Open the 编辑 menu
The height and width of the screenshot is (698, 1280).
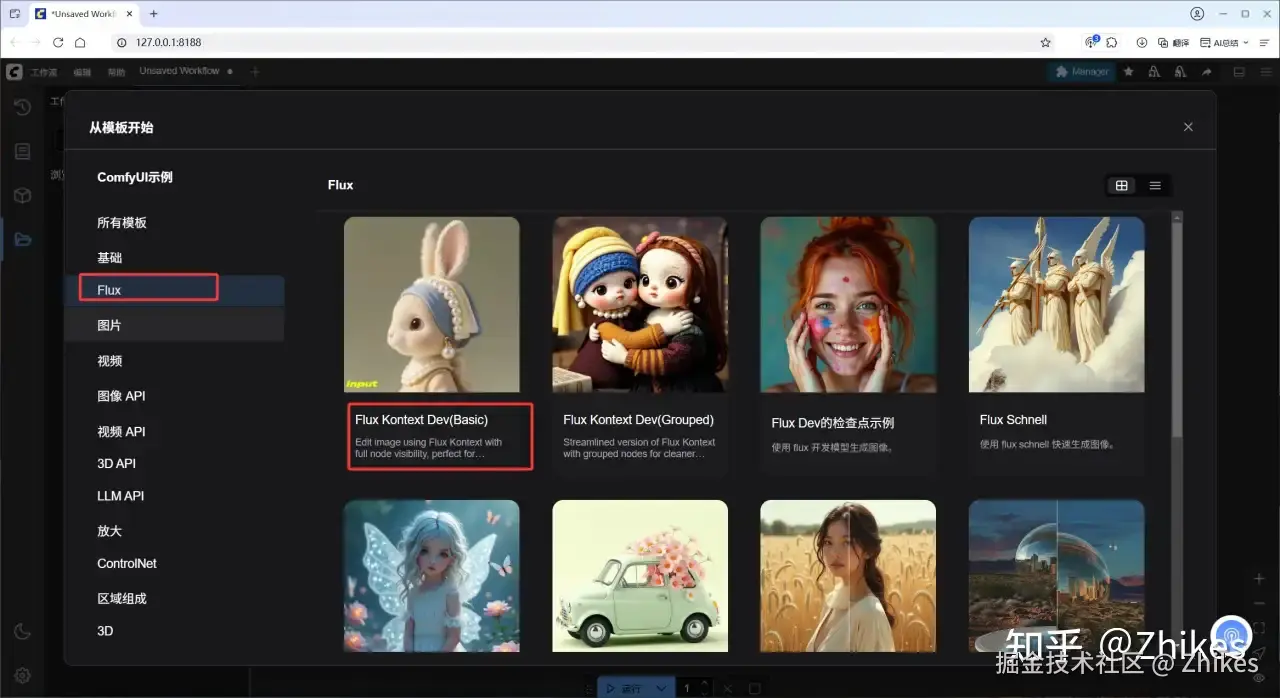coord(82,72)
